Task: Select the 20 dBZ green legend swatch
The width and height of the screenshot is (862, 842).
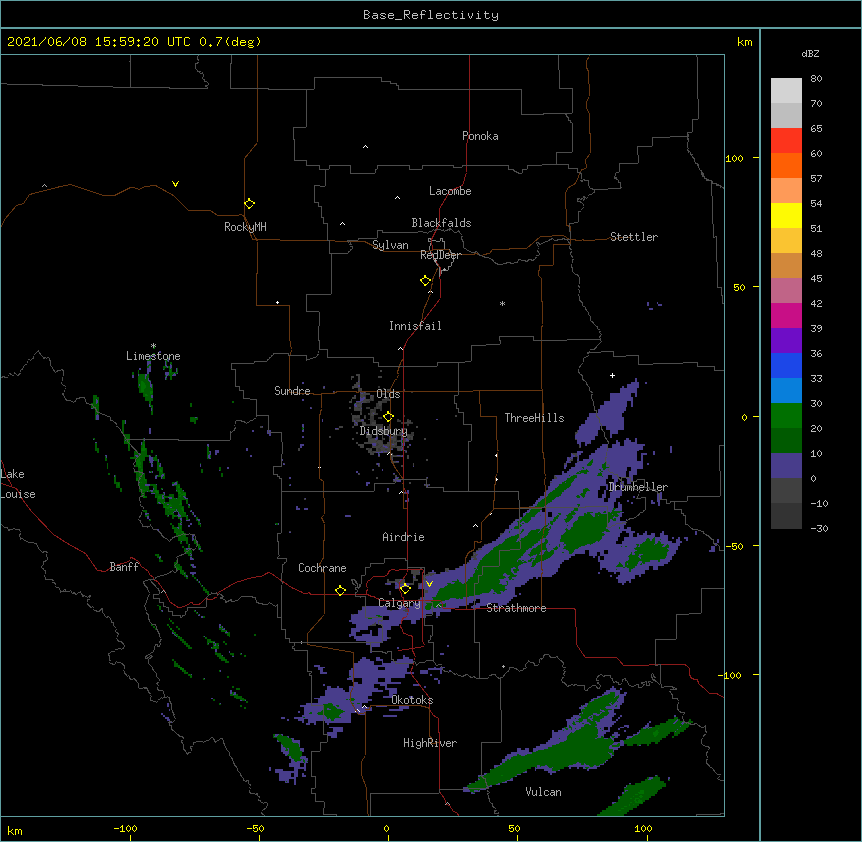Action: tap(786, 440)
